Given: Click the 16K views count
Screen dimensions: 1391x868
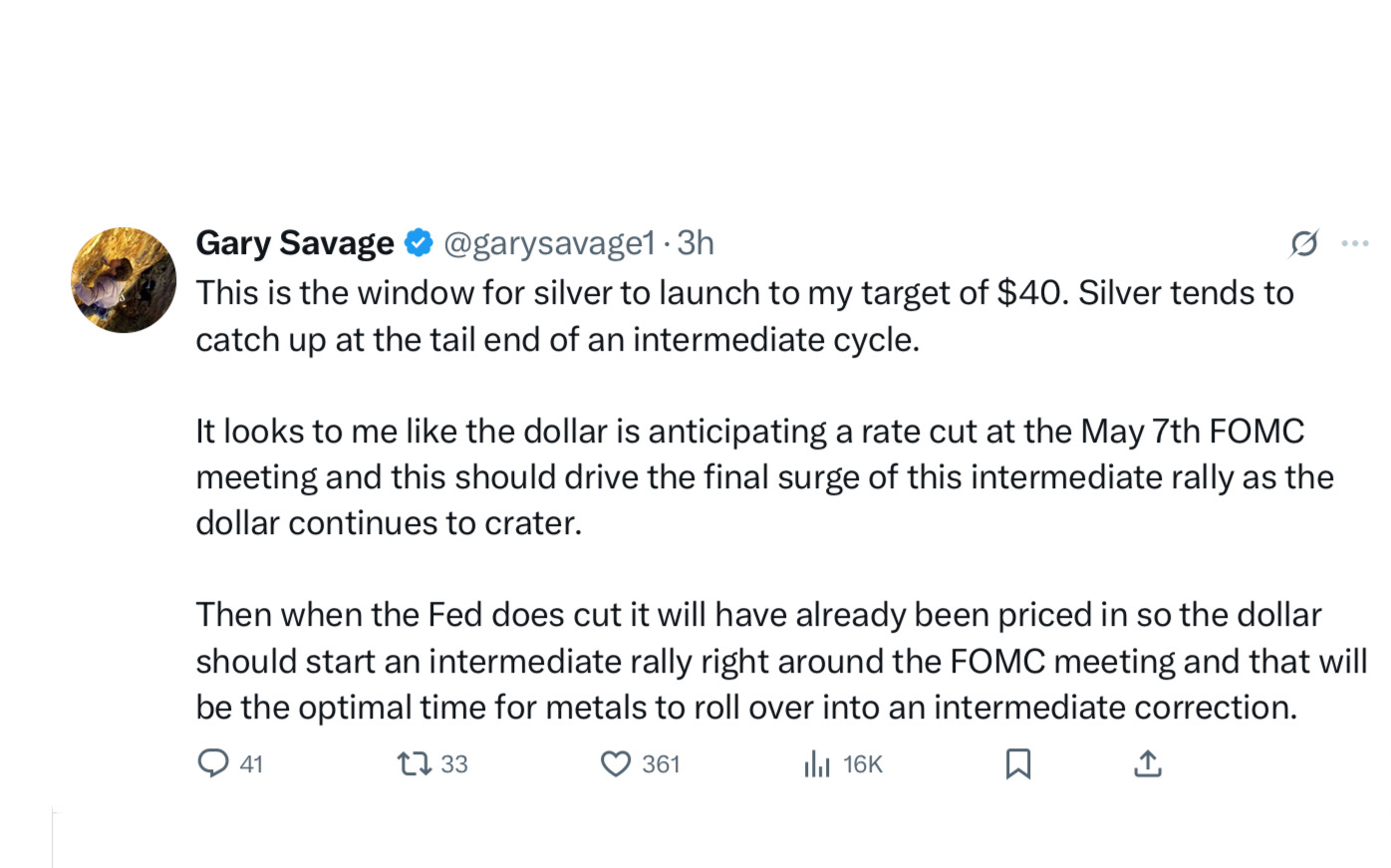Looking at the screenshot, I should coord(863,764).
